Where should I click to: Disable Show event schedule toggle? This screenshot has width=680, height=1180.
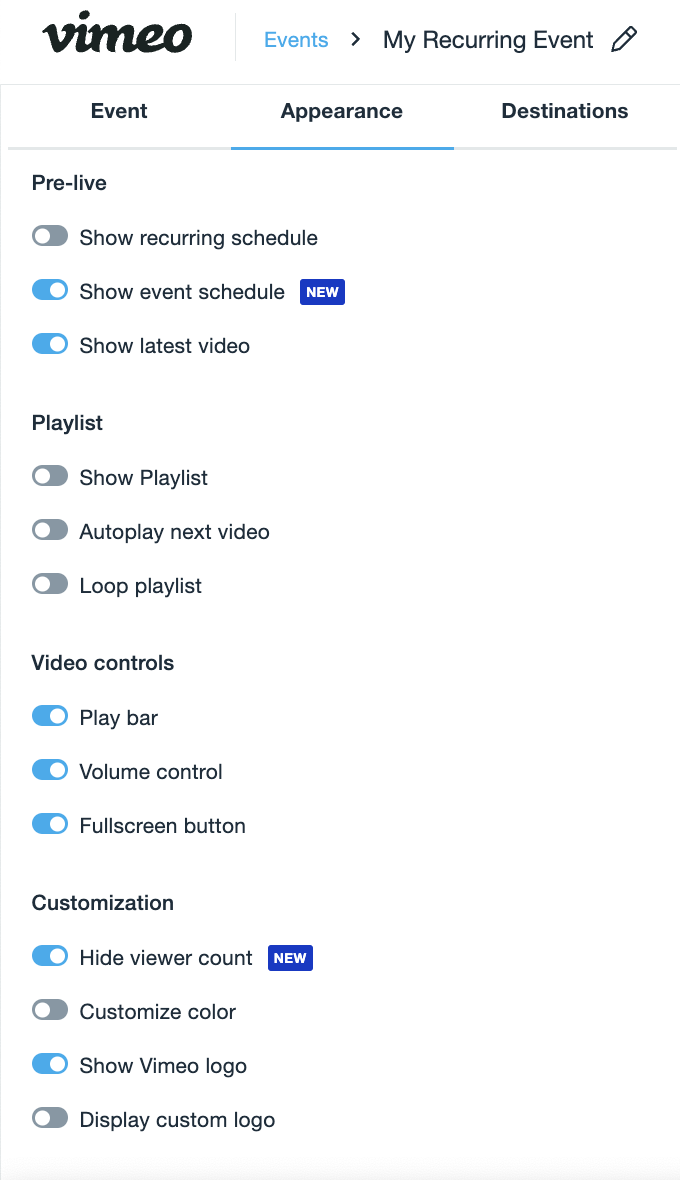click(x=50, y=290)
